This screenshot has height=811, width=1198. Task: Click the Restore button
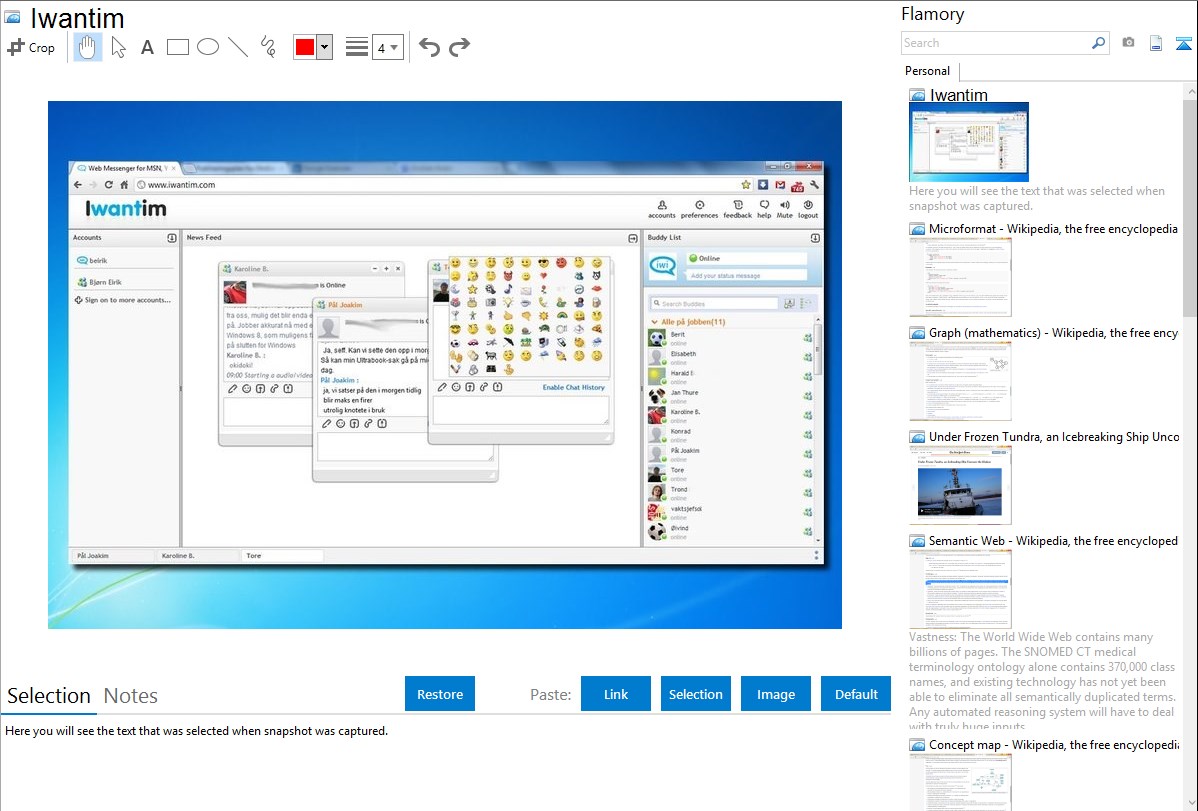440,694
